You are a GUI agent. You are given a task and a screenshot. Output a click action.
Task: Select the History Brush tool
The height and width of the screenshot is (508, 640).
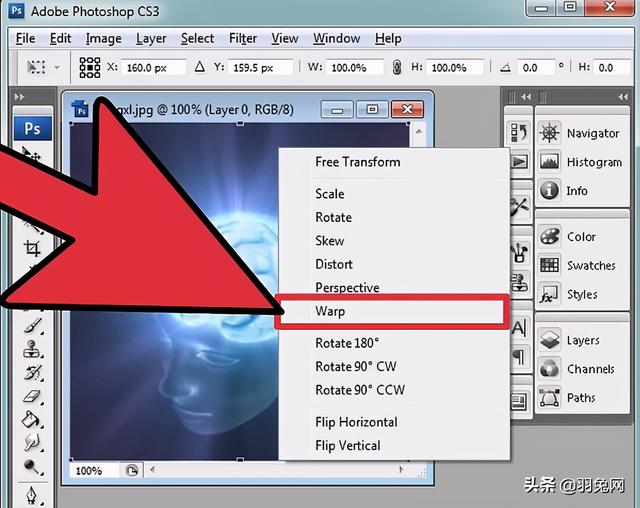(x=33, y=373)
